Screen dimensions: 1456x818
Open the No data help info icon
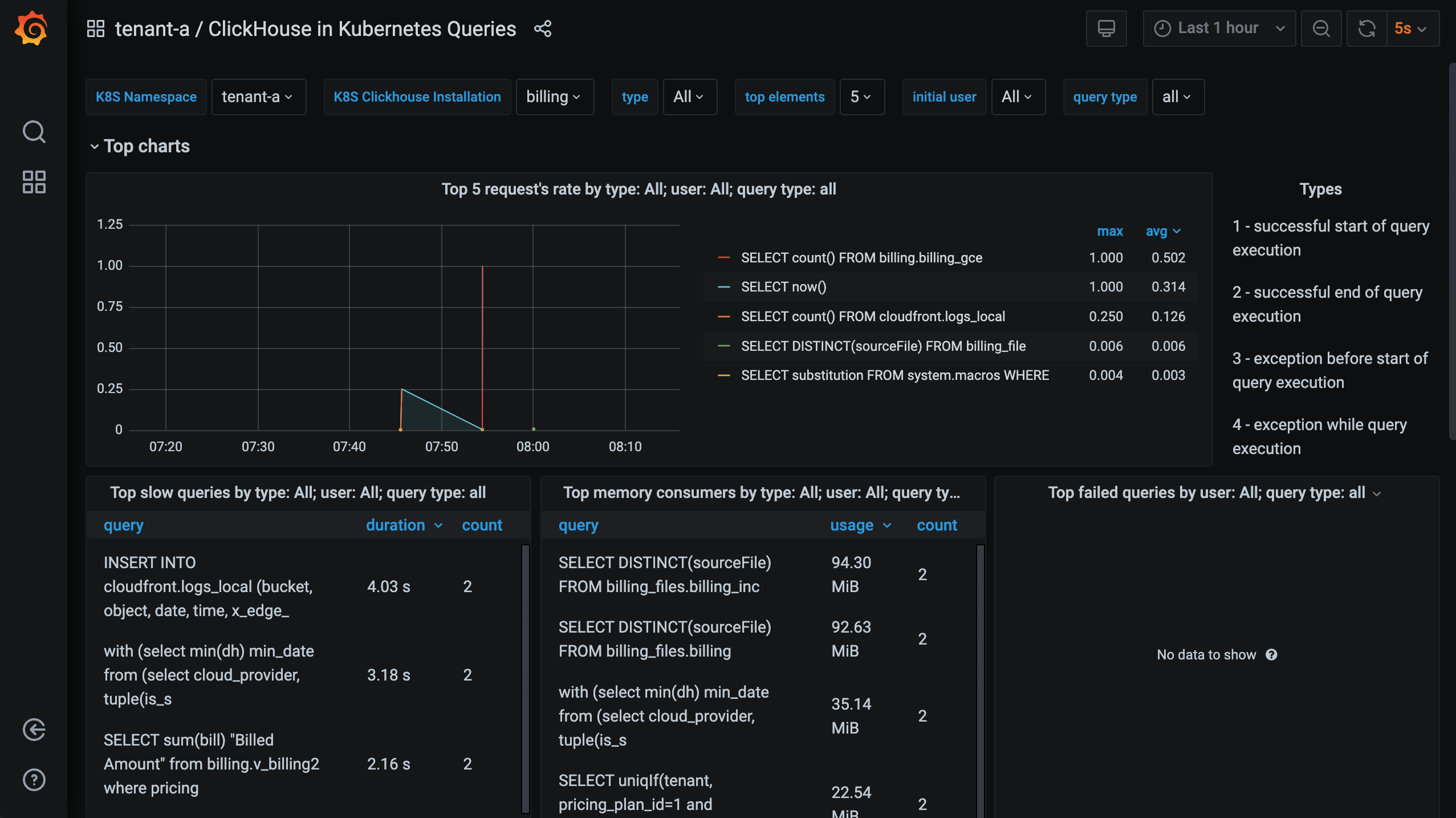tap(1271, 655)
